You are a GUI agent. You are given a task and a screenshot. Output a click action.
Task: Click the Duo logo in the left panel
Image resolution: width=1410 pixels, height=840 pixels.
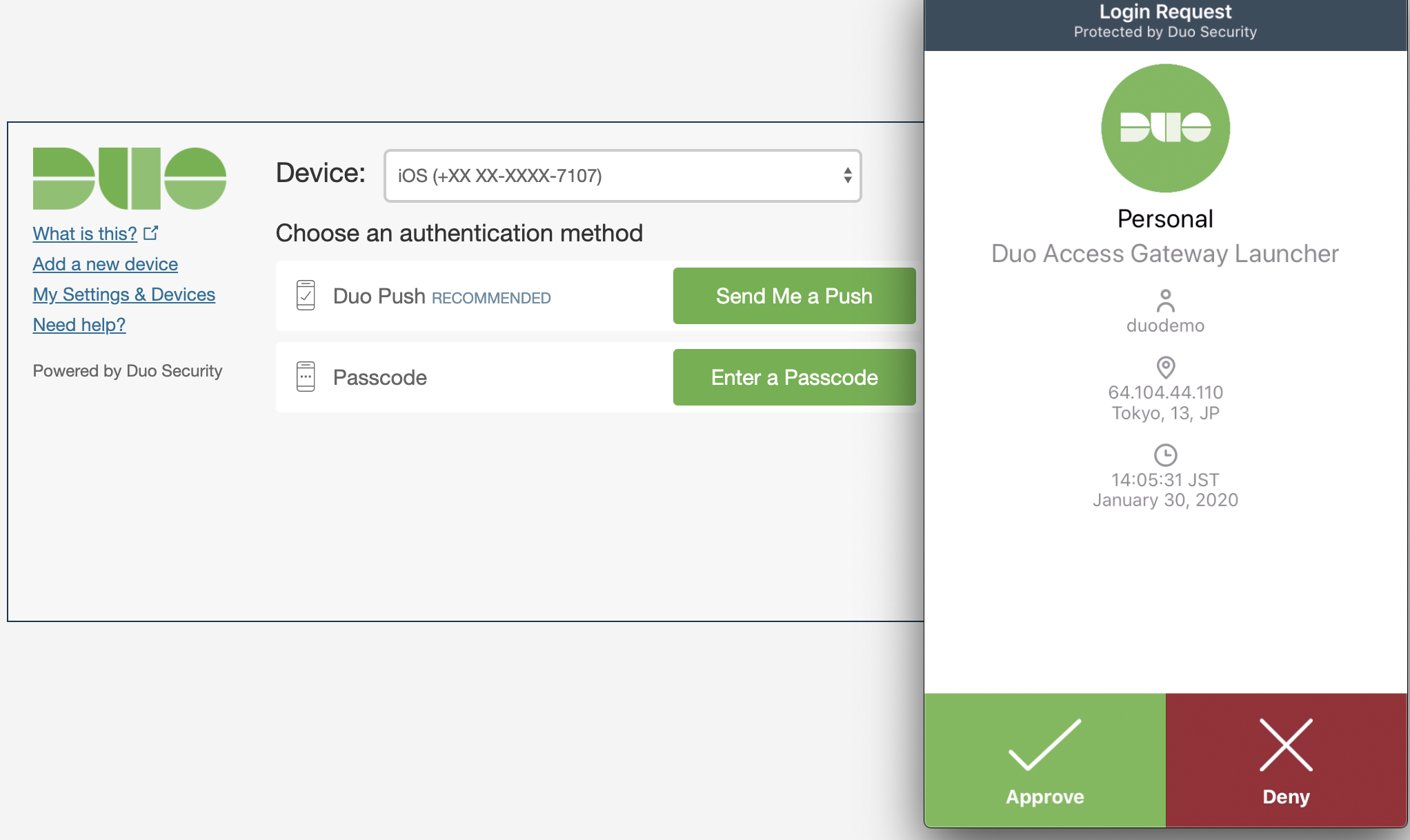[130, 178]
